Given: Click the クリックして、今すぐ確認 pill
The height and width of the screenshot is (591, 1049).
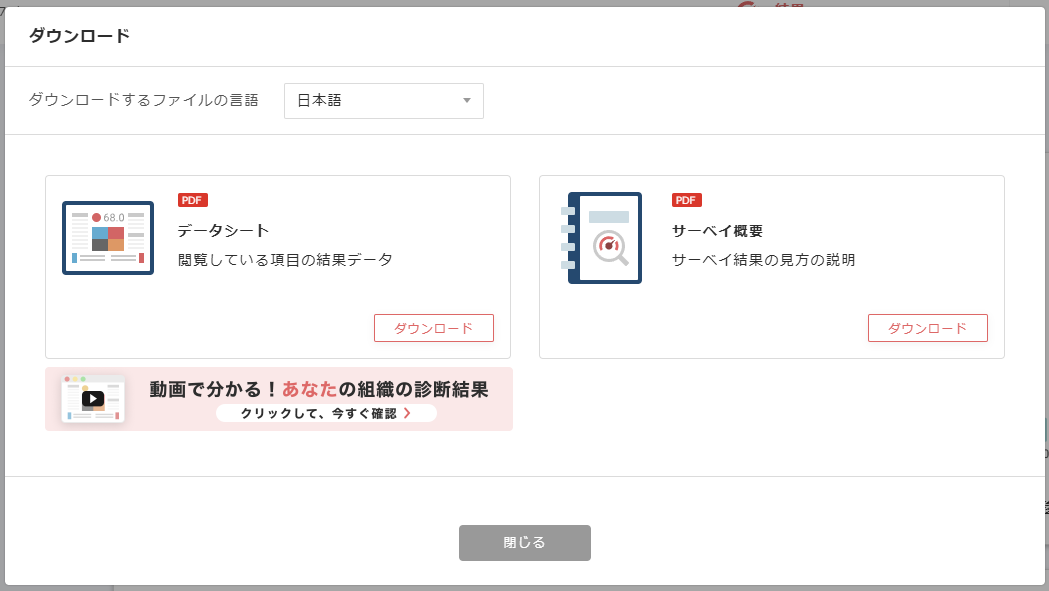Looking at the screenshot, I should pyautogui.click(x=326, y=413).
